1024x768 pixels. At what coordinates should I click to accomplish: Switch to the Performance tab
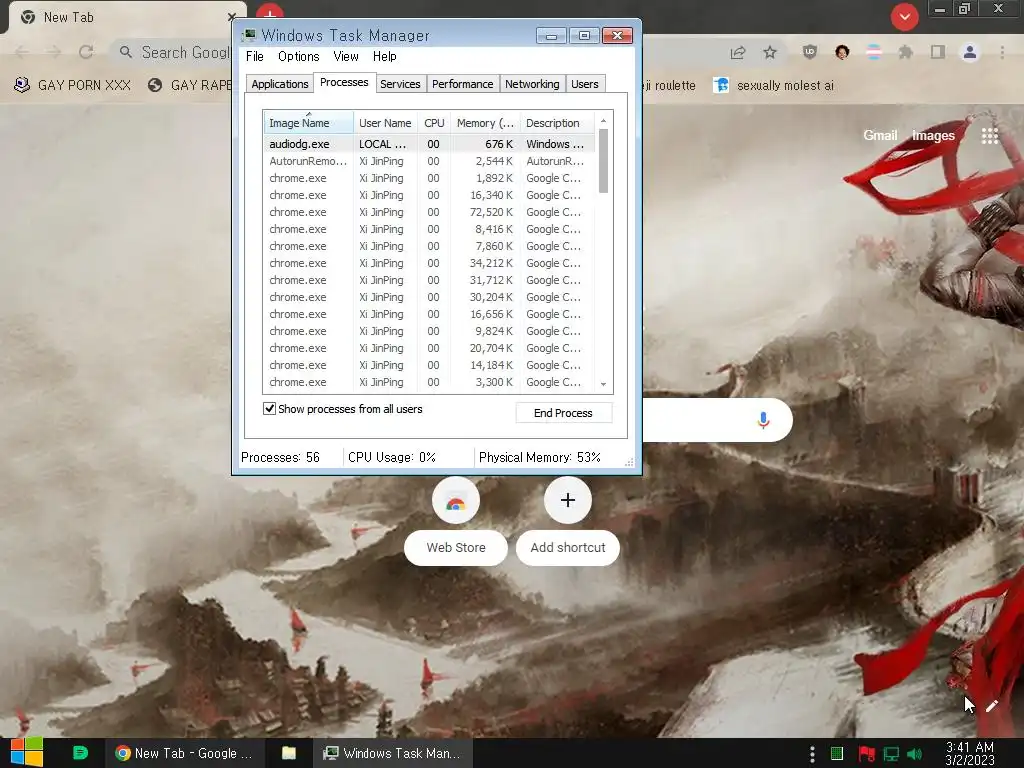(x=462, y=84)
